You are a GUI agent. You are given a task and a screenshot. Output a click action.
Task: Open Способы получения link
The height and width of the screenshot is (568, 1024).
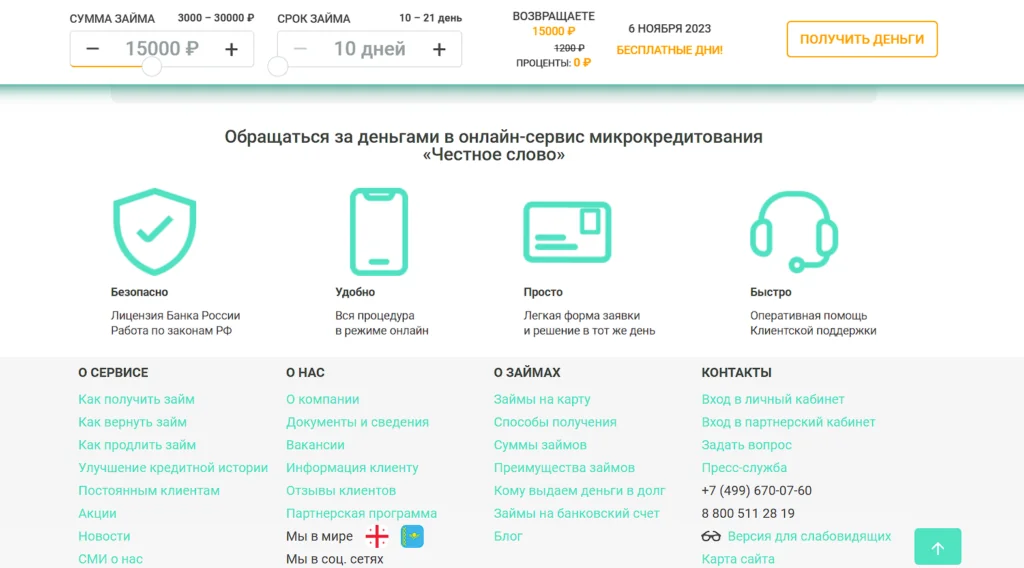coord(555,422)
